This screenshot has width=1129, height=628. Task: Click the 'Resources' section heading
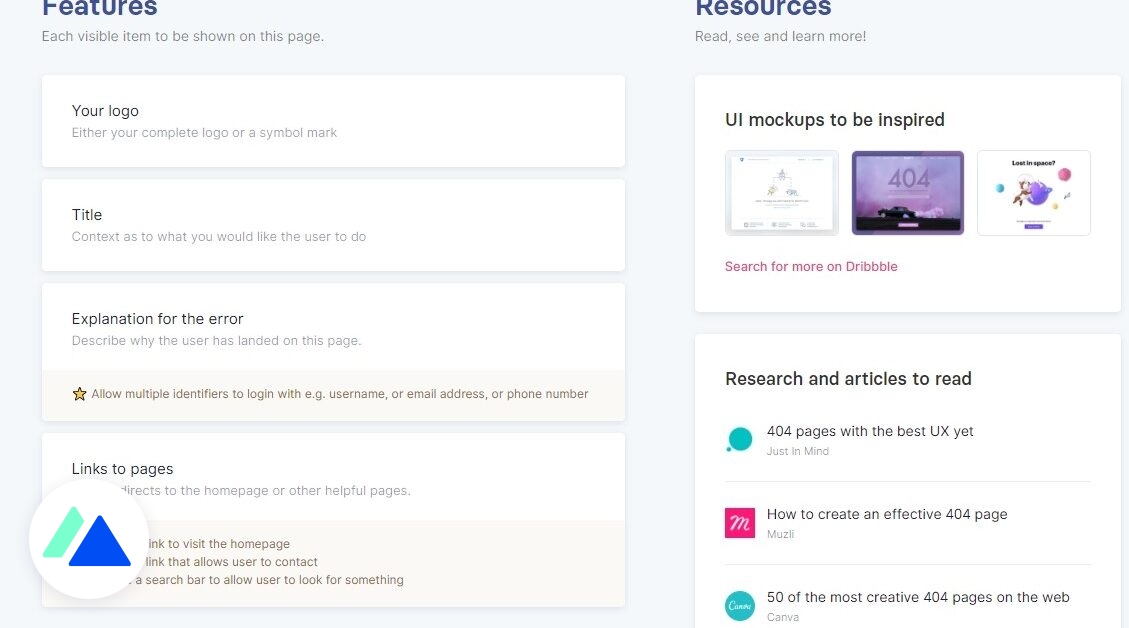coord(763,9)
